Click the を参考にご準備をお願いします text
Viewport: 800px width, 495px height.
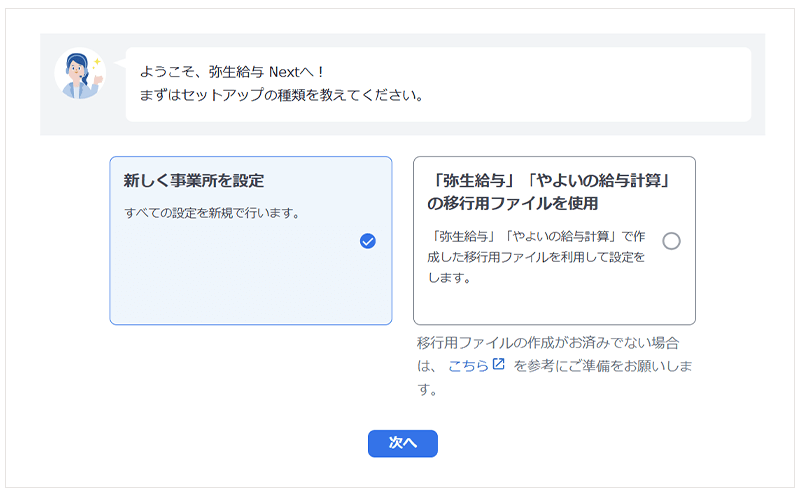(x=603, y=366)
